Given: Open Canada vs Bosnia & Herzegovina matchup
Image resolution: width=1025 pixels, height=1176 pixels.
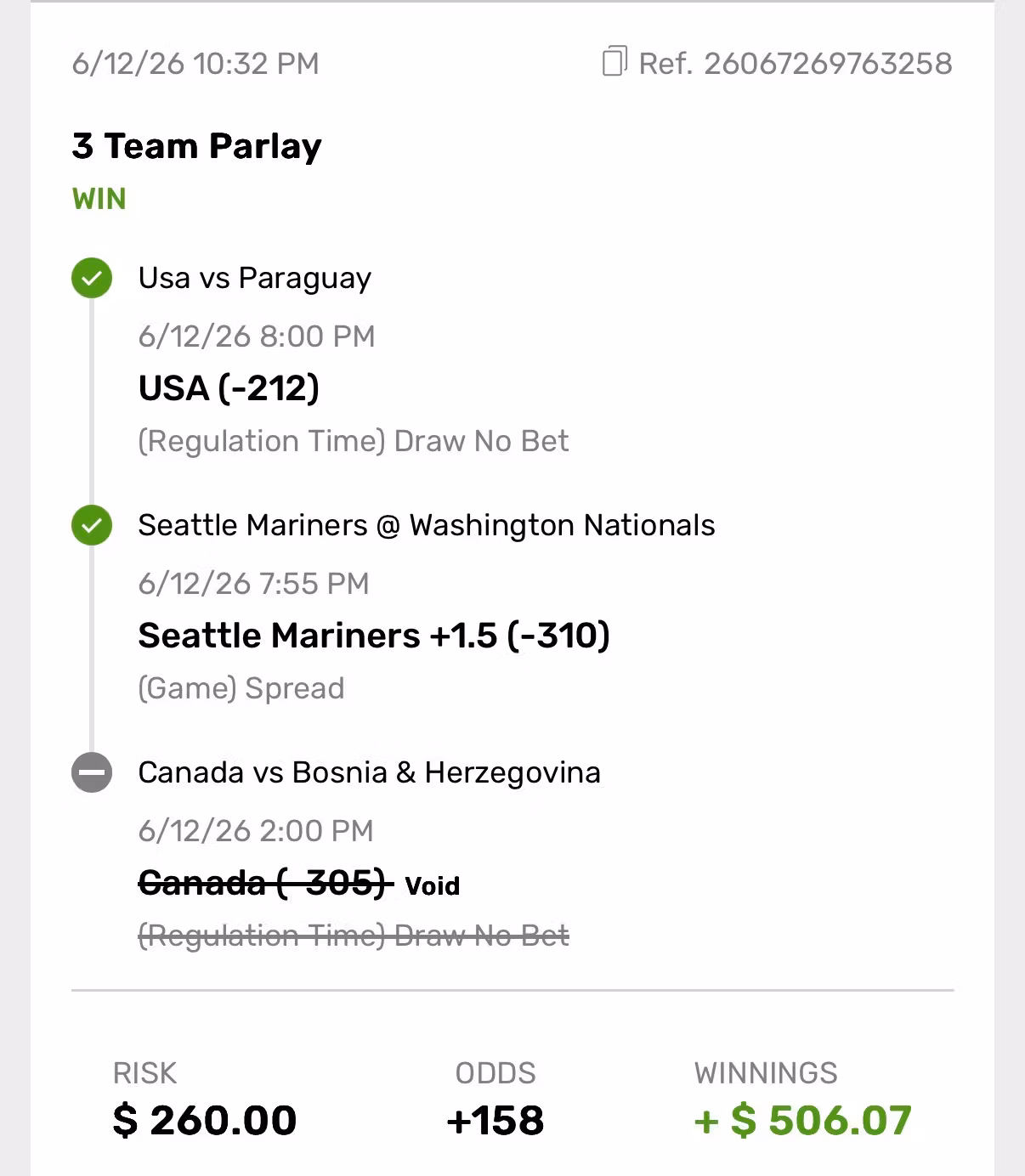Looking at the screenshot, I should click(370, 772).
